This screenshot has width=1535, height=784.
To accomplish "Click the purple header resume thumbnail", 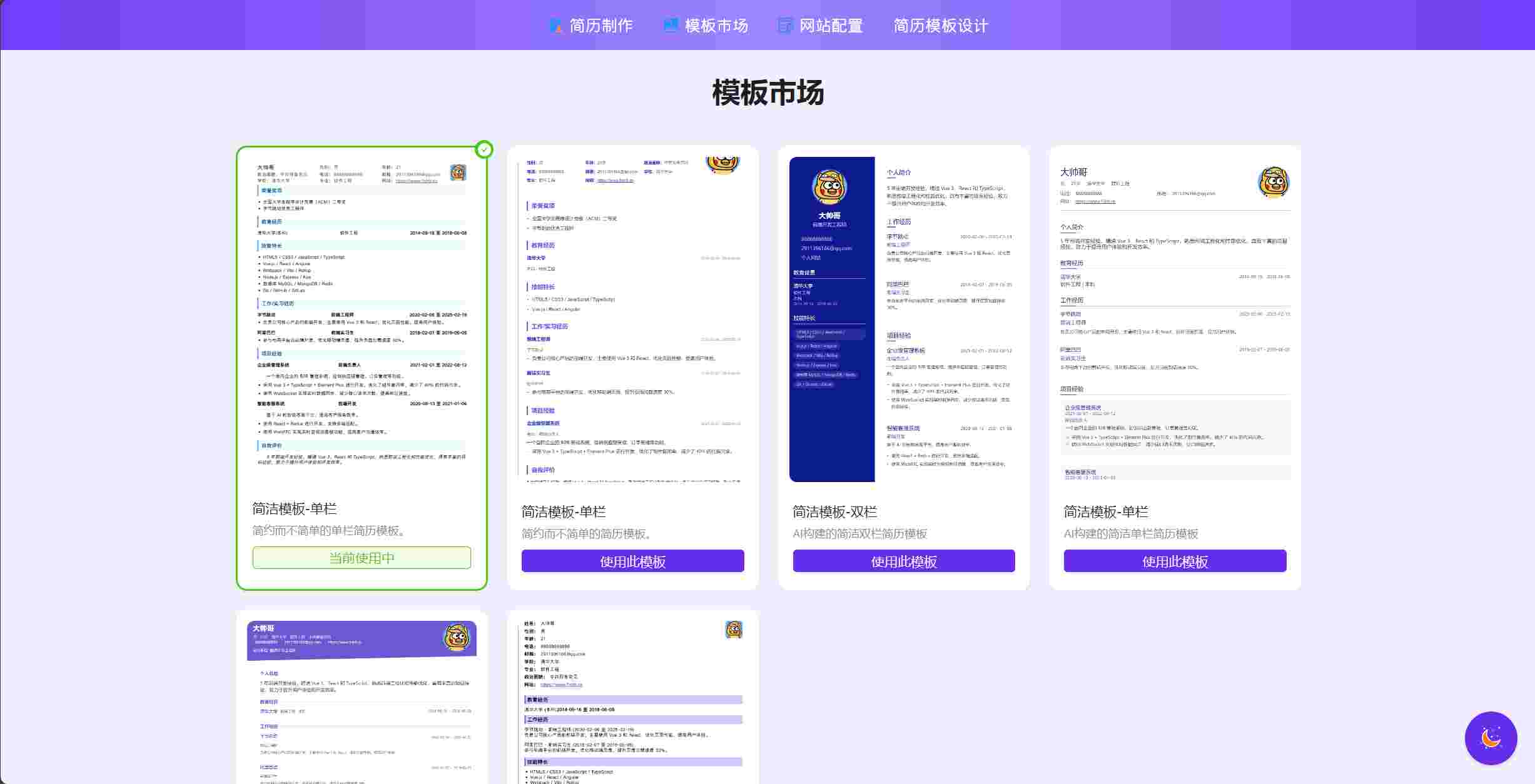I will (362, 700).
